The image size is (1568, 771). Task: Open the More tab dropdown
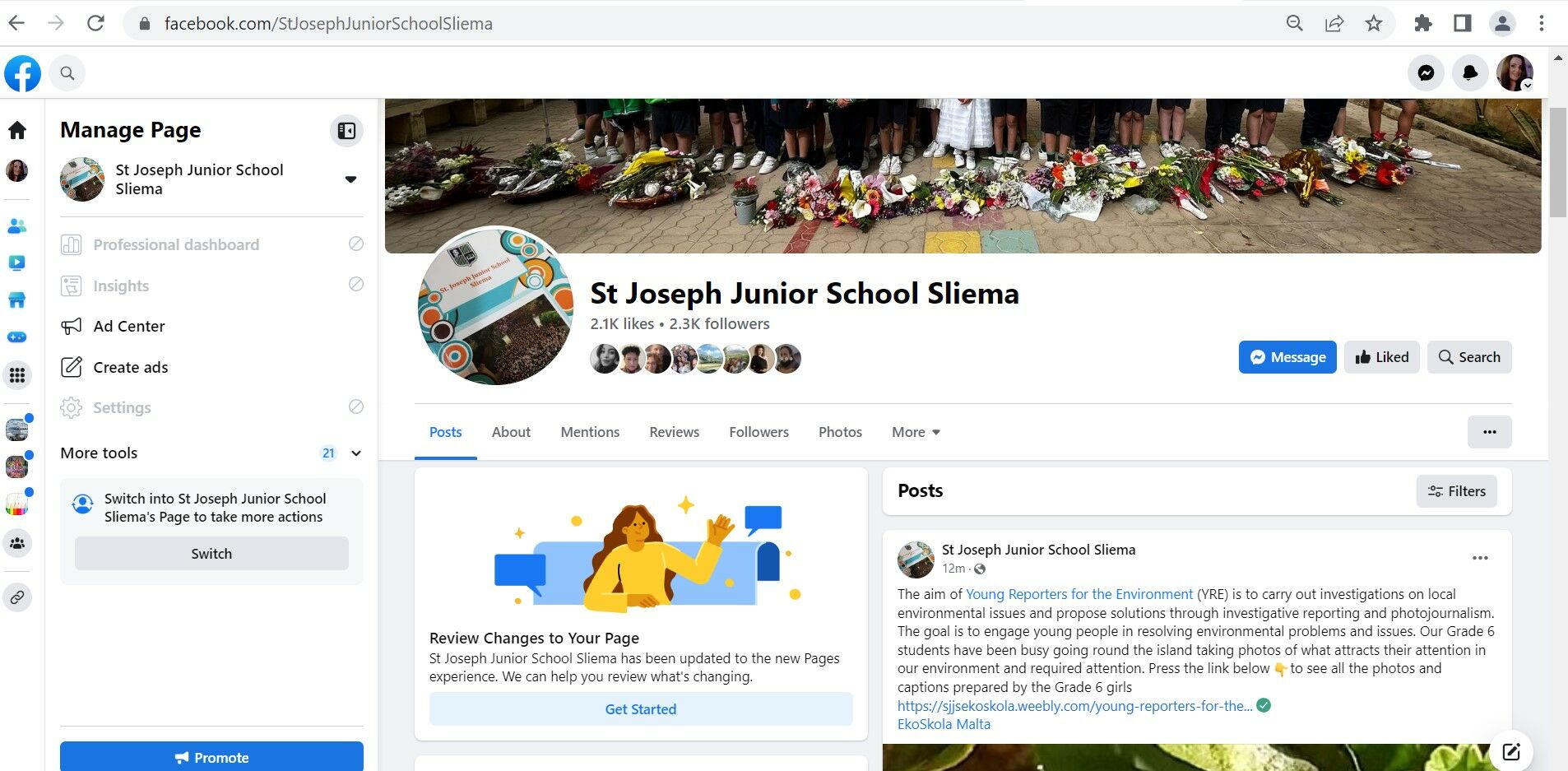pos(915,432)
